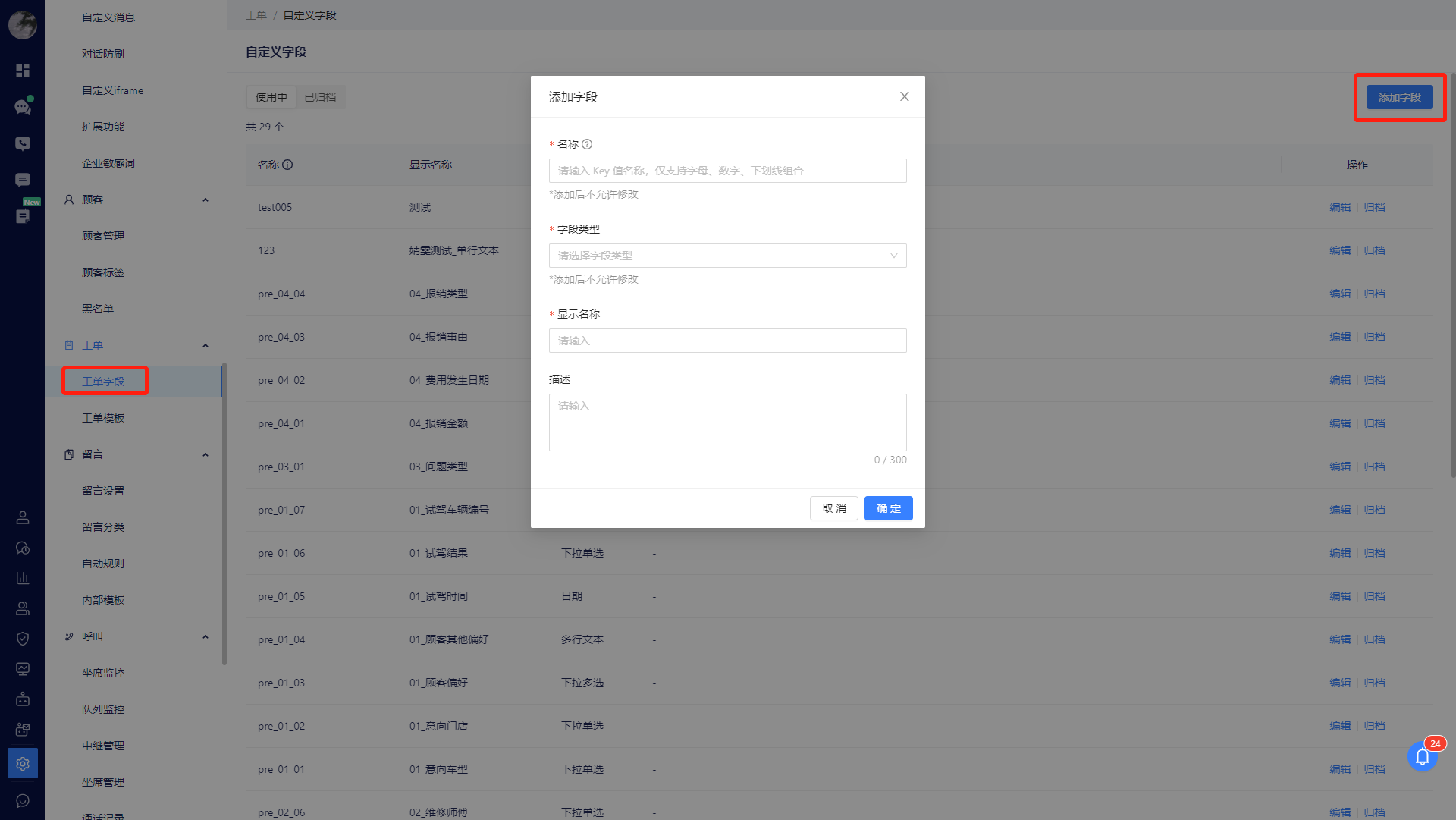
Task: Collapse the 工单 menu section
Action: [x=206, y=345]
